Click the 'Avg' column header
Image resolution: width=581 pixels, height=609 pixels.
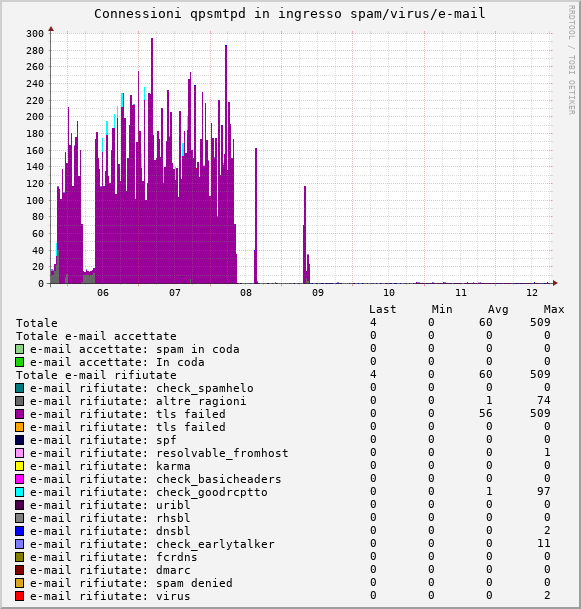tap(498, 310)
